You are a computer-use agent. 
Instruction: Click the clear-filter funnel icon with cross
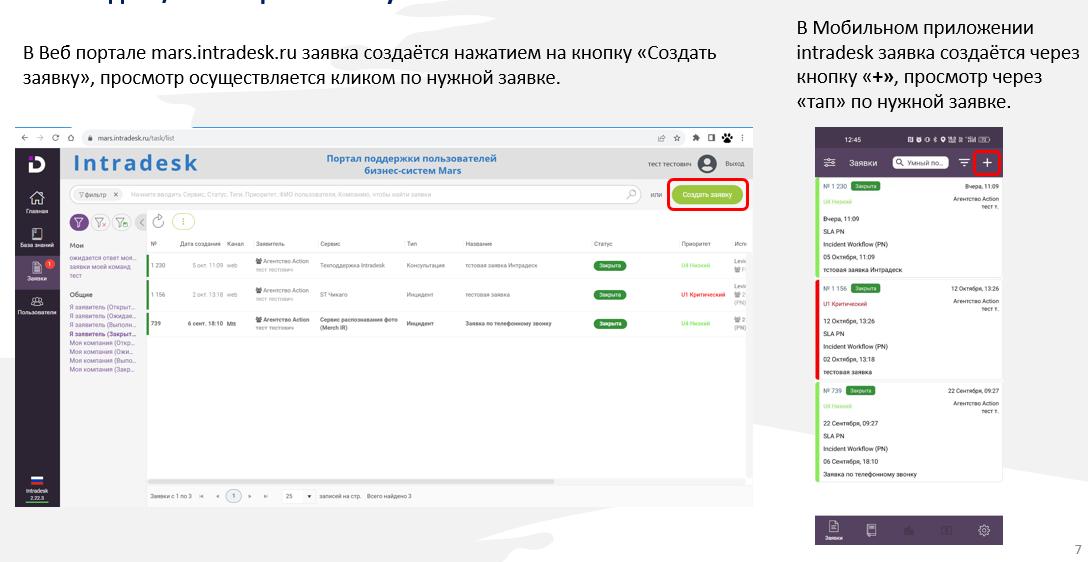(101, 222)
